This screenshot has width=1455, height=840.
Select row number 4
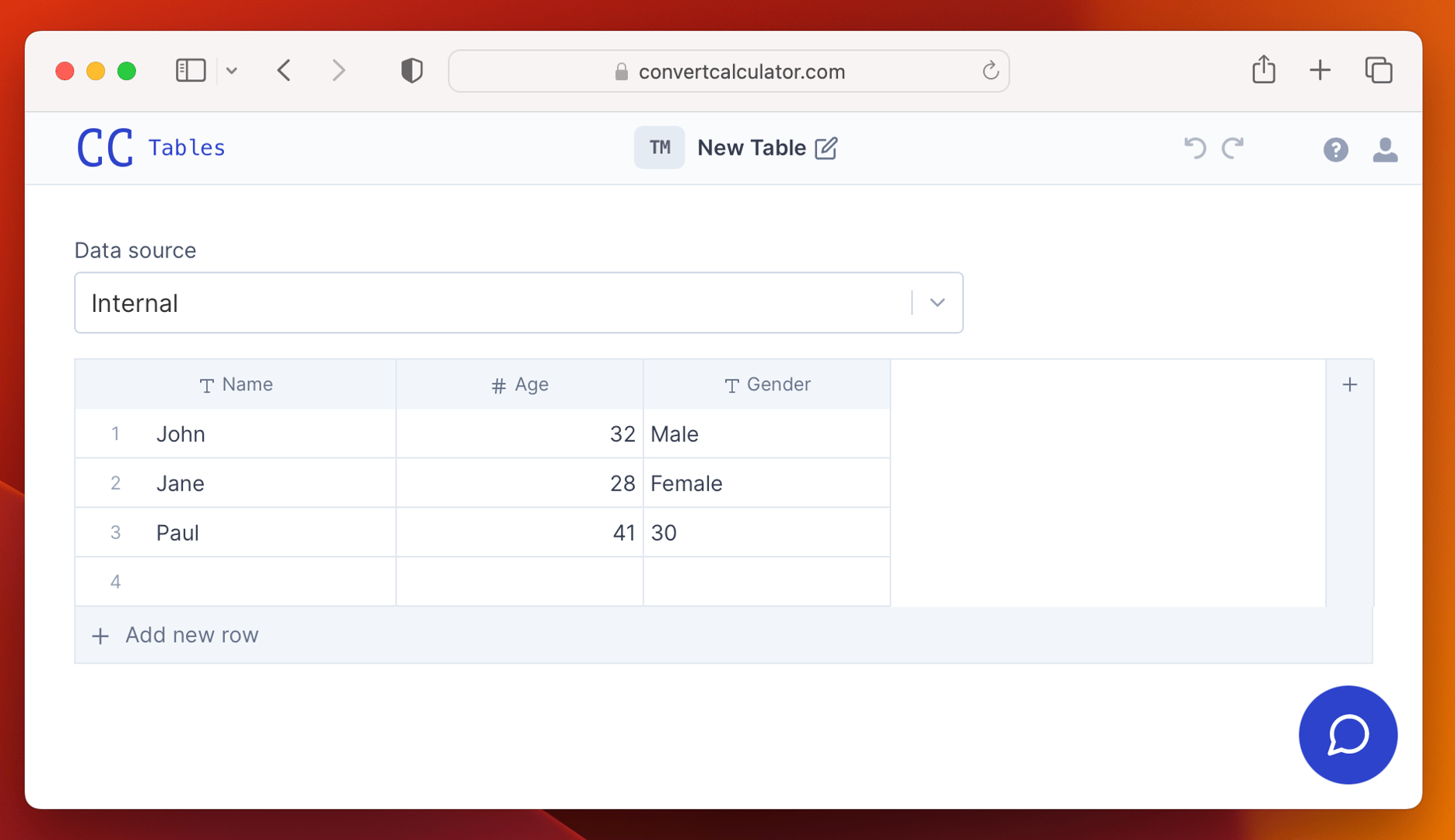pos(115,582)
